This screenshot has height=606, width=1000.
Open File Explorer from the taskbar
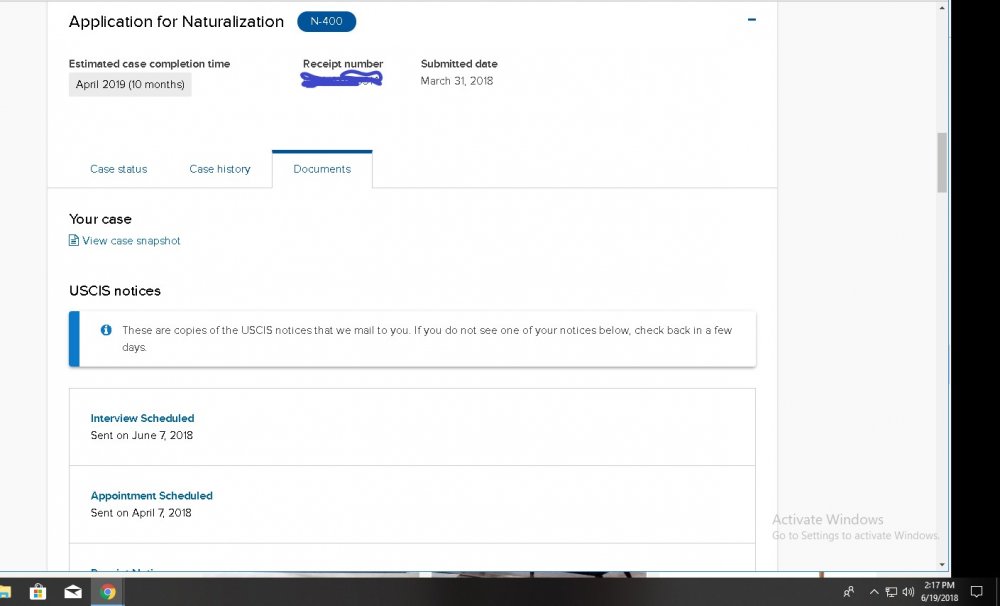pos(6,592)
